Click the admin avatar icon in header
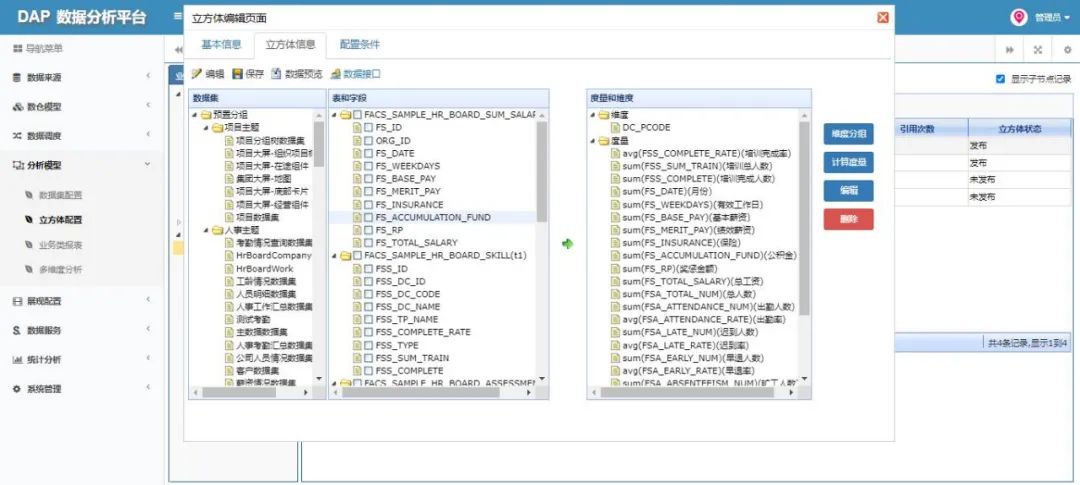1080x485 pixels. click(1019, 17)
